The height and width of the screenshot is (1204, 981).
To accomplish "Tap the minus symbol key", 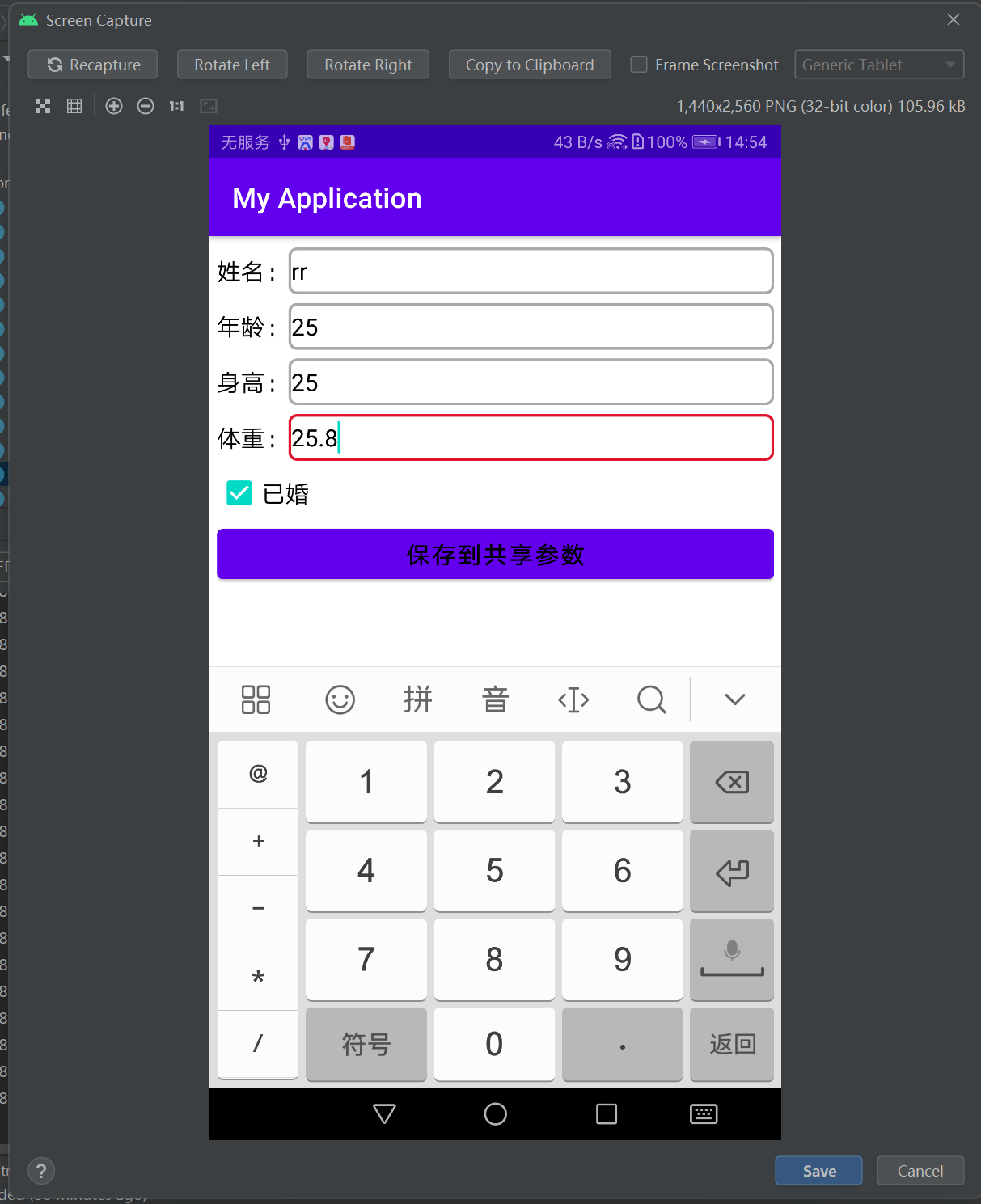I will pyautogui.click(x=258, y=909).
